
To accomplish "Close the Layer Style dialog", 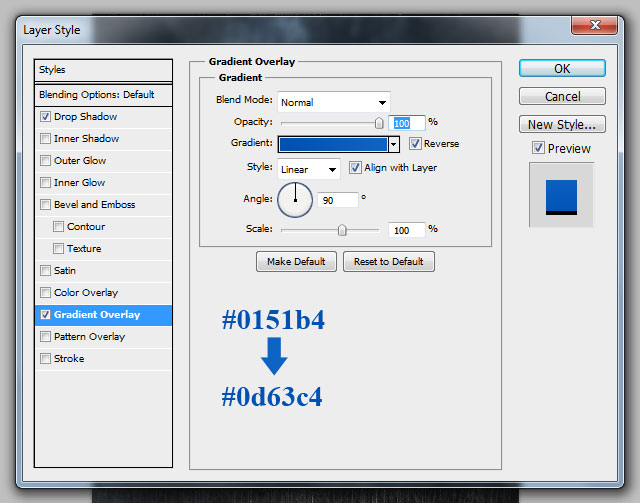I will tap(594, 25).
